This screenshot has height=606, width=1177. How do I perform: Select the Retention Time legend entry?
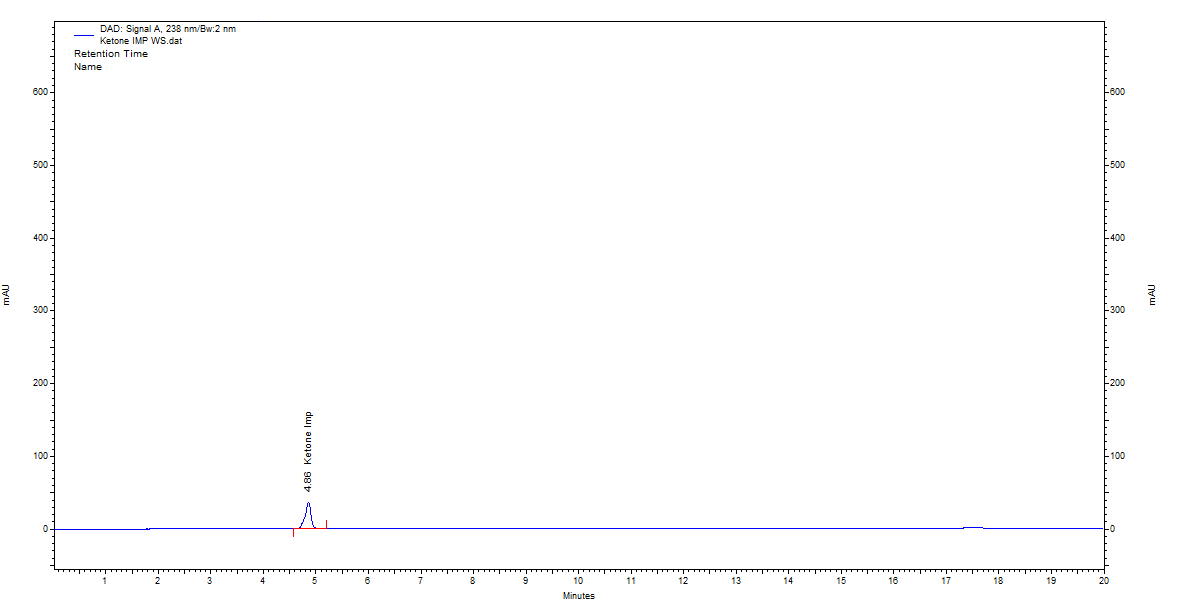pyautogui.click(x=110, y=54)
